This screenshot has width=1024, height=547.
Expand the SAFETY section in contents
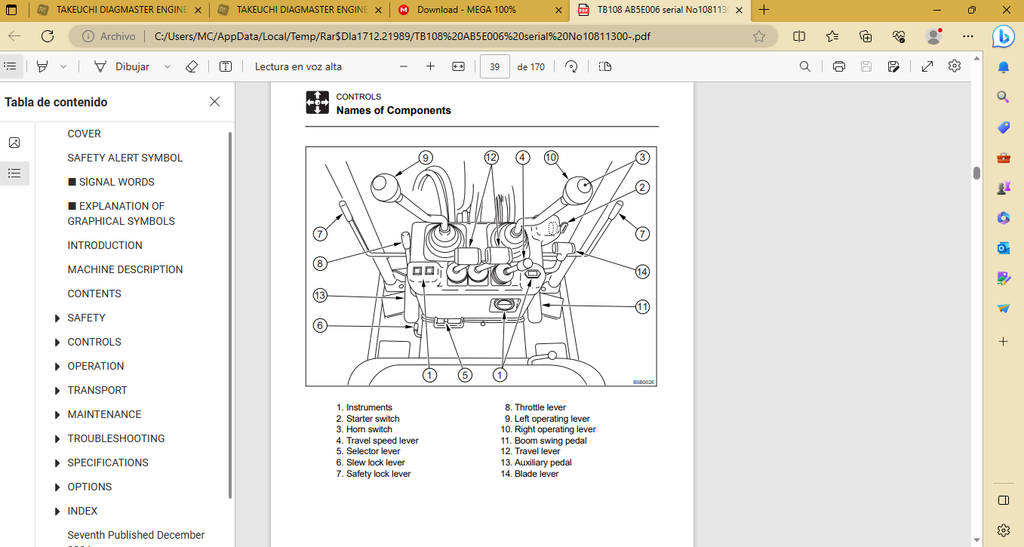tap(57, 318)
